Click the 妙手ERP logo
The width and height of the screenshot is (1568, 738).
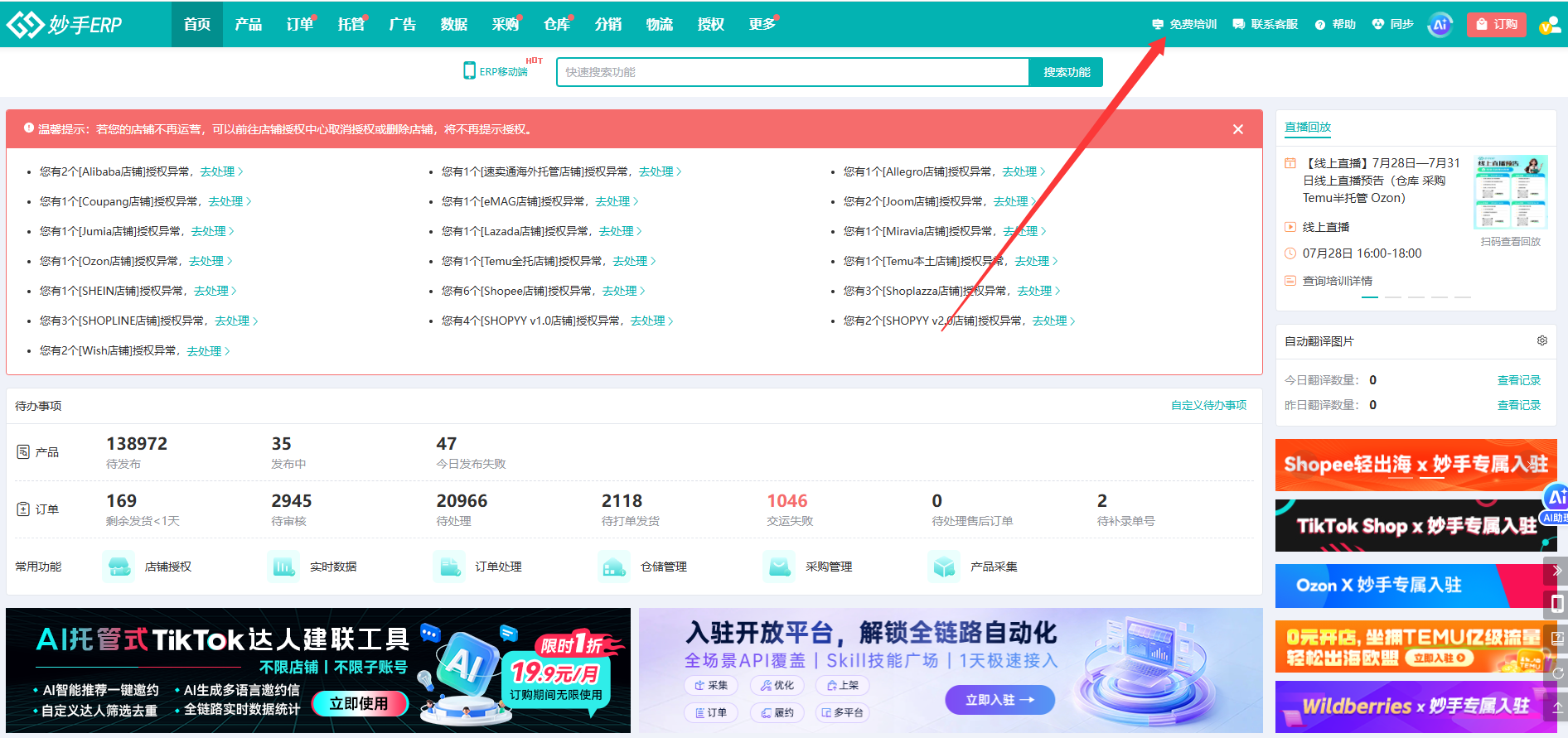pyautogui.click(x=65, y=24)
